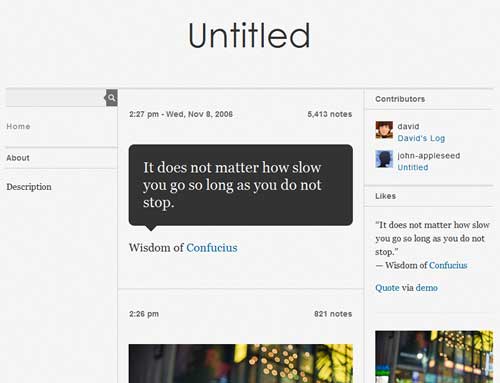Open the About menu item

tap(18, 158)
